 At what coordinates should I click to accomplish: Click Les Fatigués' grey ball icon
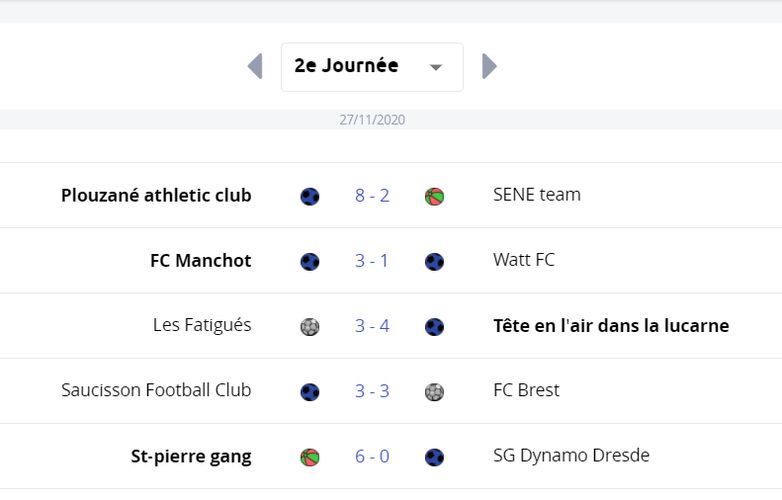310,327
